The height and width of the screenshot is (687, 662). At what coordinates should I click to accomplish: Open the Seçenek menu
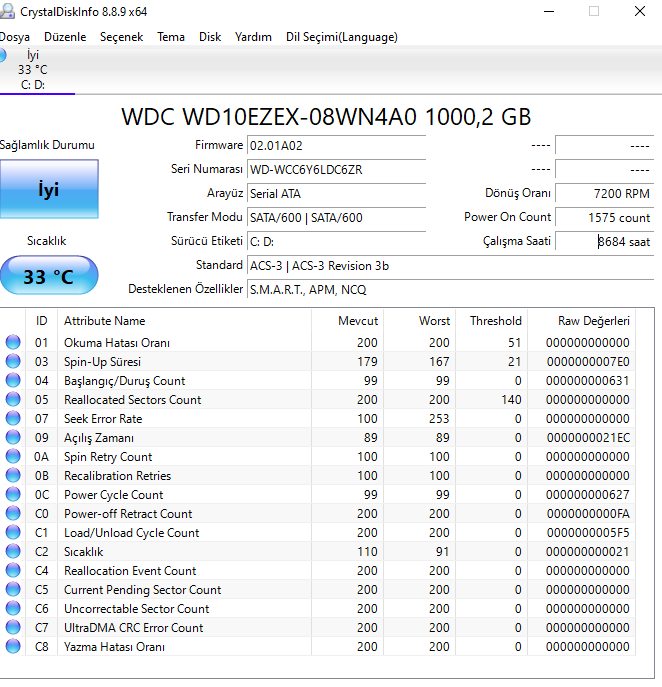pyautogui.click(x=121, y=37)
